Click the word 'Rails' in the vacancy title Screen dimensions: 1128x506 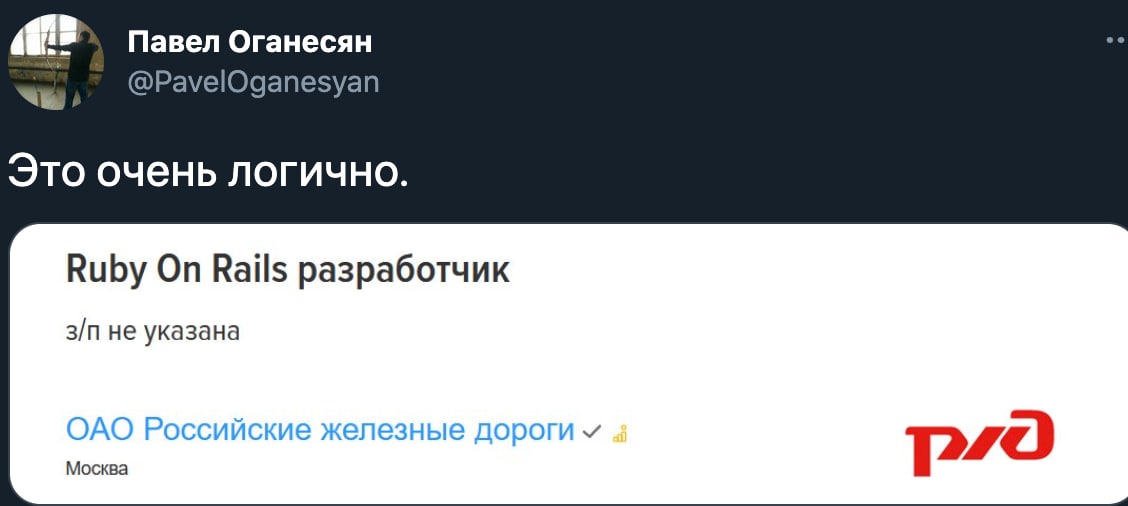[x=250, y=269]
